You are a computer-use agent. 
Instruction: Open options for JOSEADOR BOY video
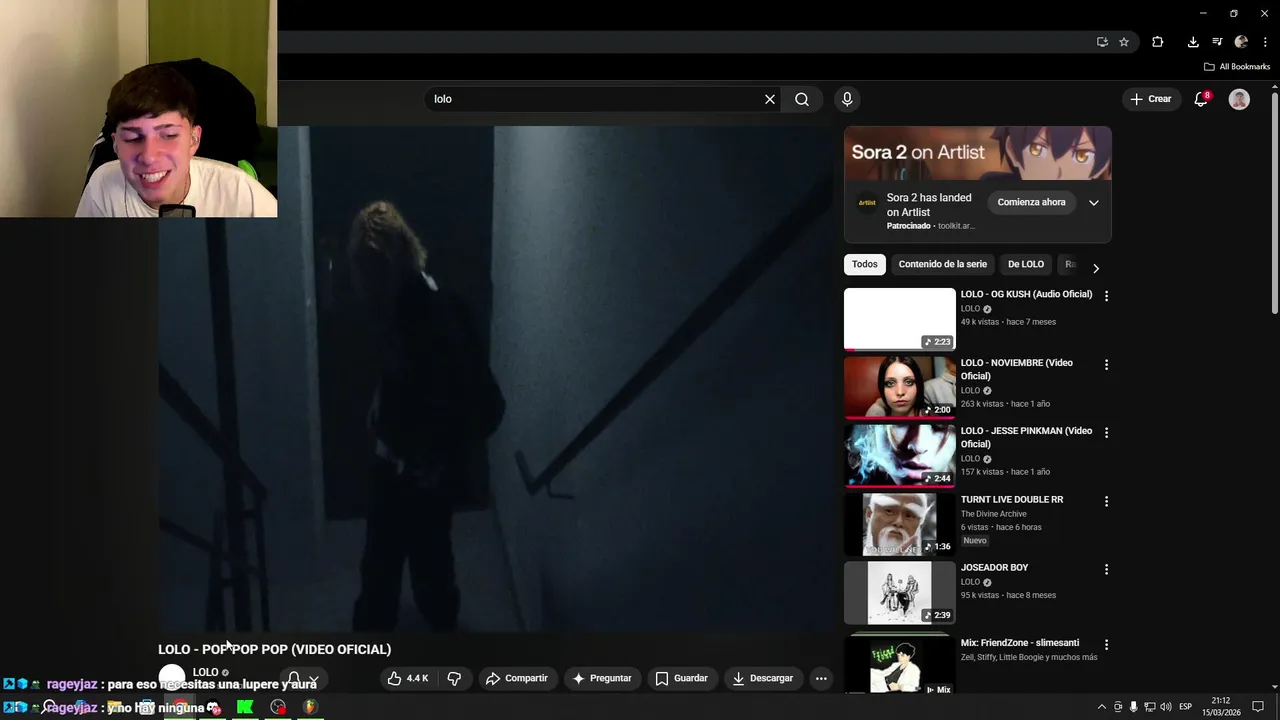coord(1106,569)
